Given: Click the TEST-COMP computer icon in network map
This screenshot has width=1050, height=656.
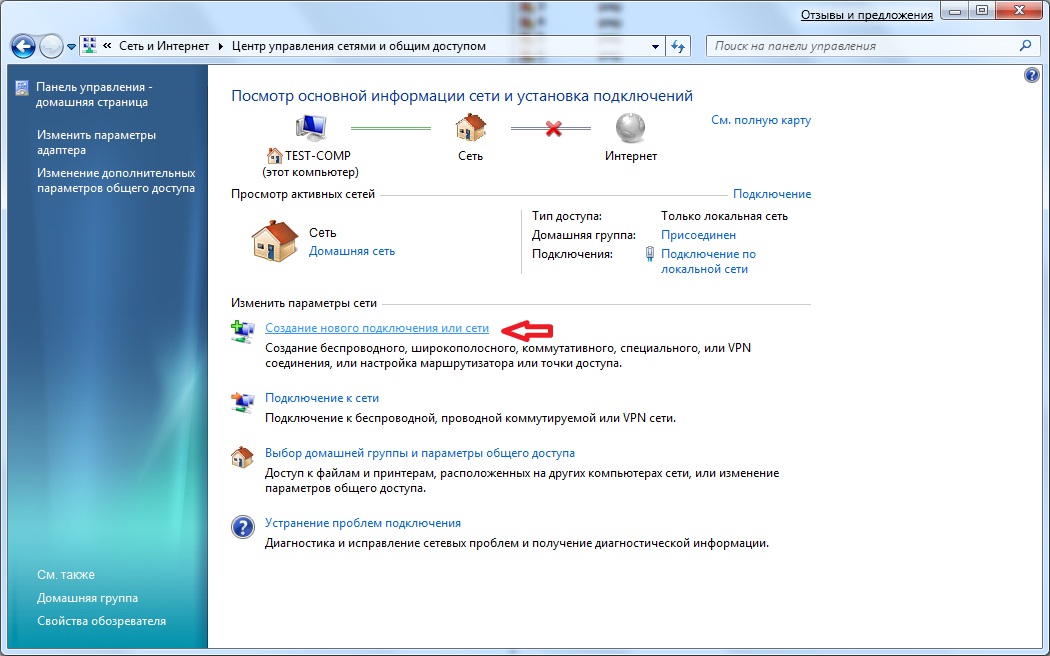Looking at the screenshot, I should click(x=311, y=127).
